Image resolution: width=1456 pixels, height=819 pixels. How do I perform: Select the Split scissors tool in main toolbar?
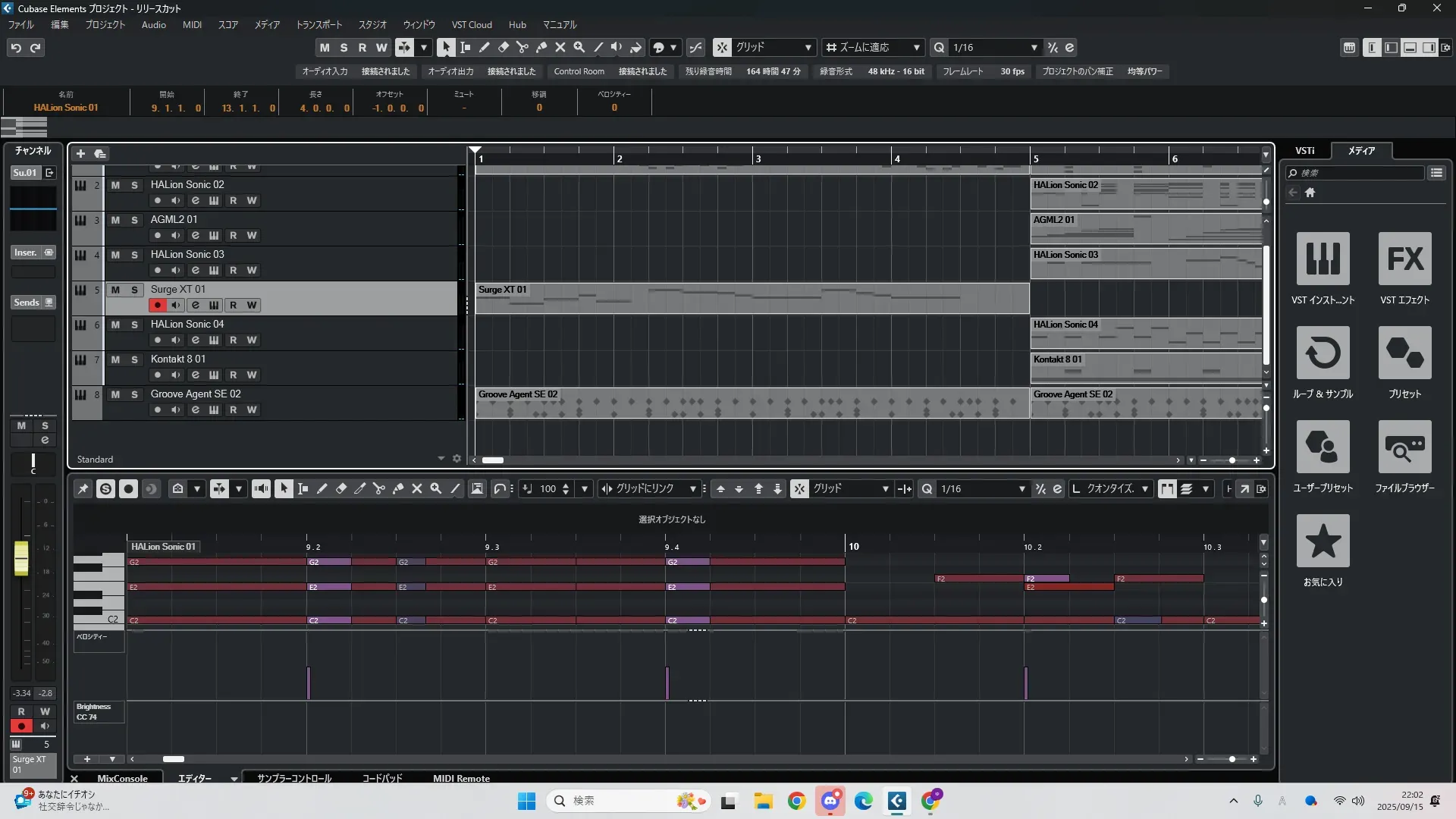[522, 47]
